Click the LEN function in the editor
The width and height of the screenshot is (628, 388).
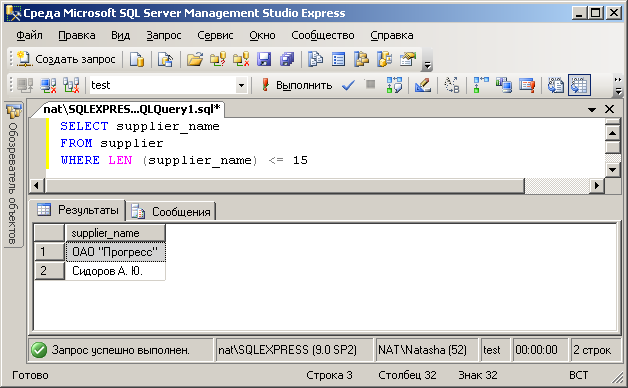click(x=120, y=160)
